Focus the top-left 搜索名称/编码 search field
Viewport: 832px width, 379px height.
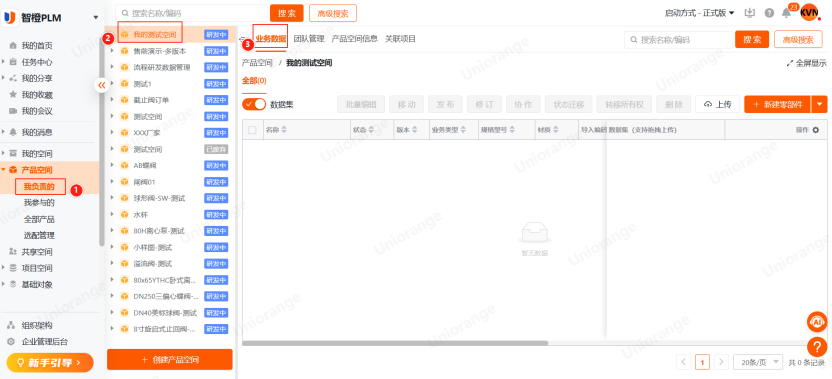(192, 13)
